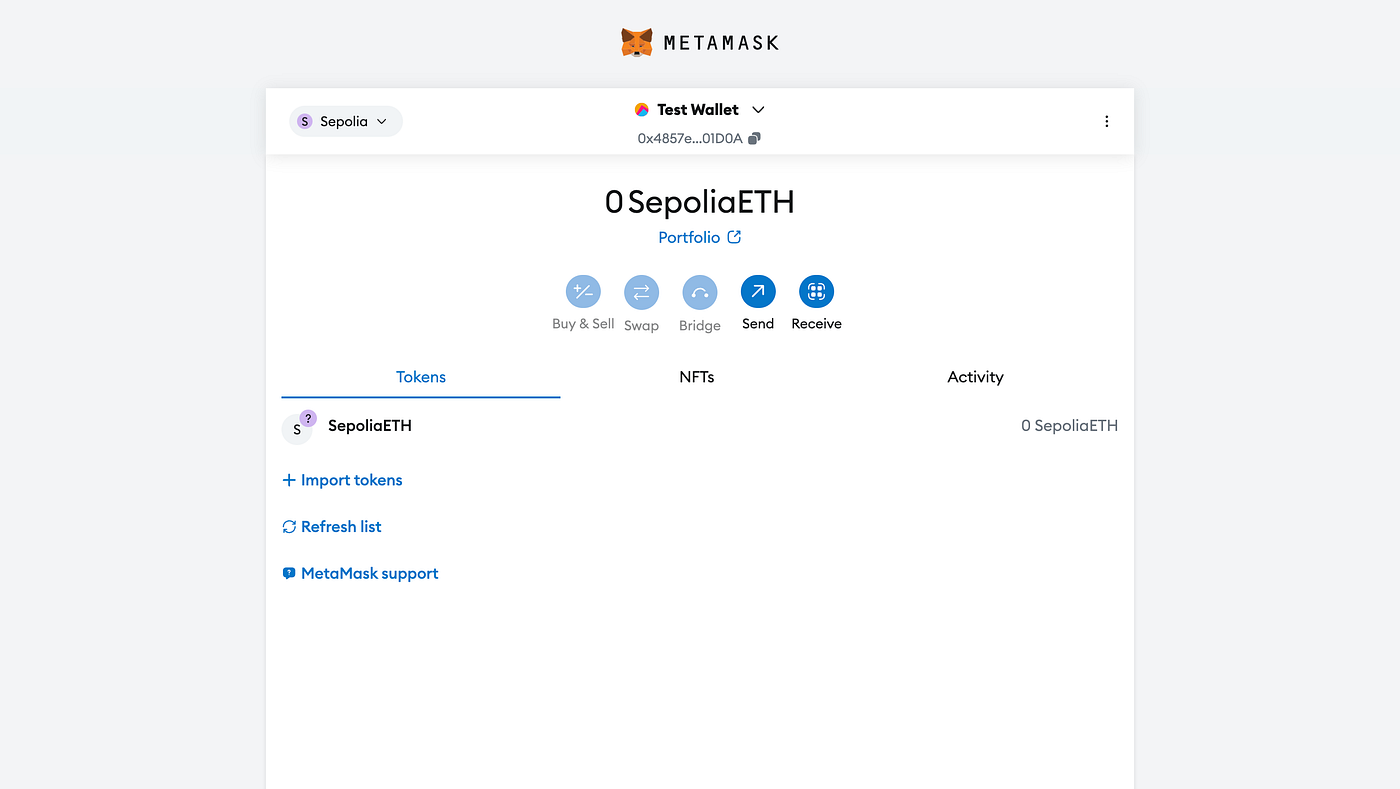
Task: Click the Swap icon button
Action: tap(641, 292)
